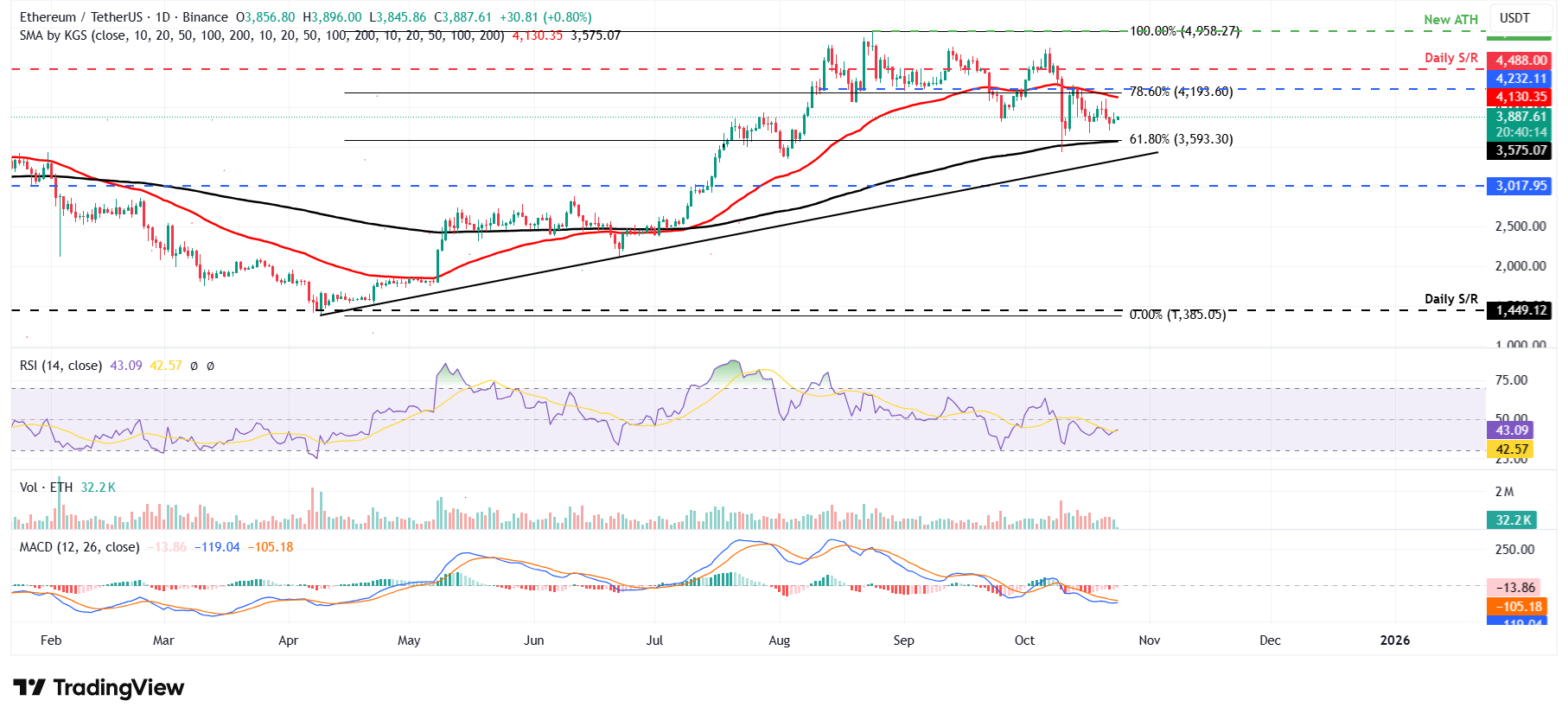This screenshot has width=1568, height=720.
Task: Select the Vol · ETH indicator label
Action: click(x=47, y=487)
